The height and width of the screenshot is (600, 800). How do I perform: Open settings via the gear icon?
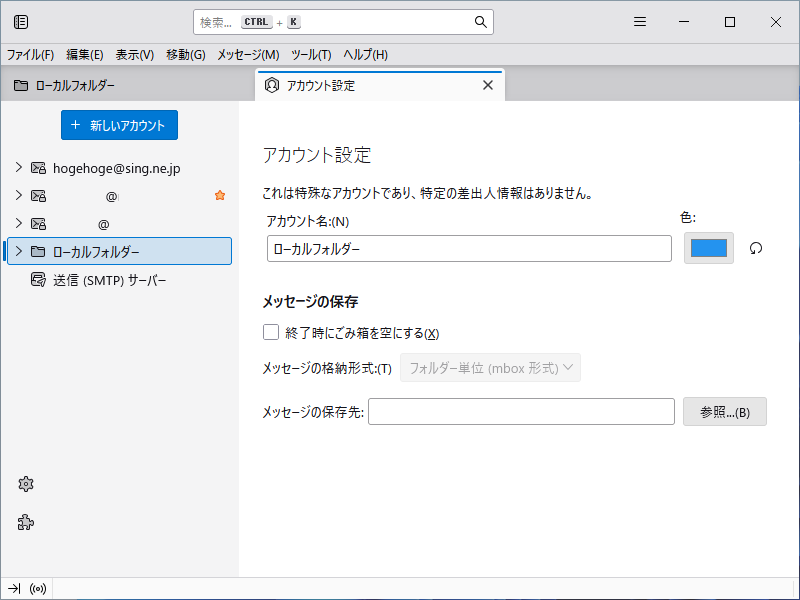point(27,484)
